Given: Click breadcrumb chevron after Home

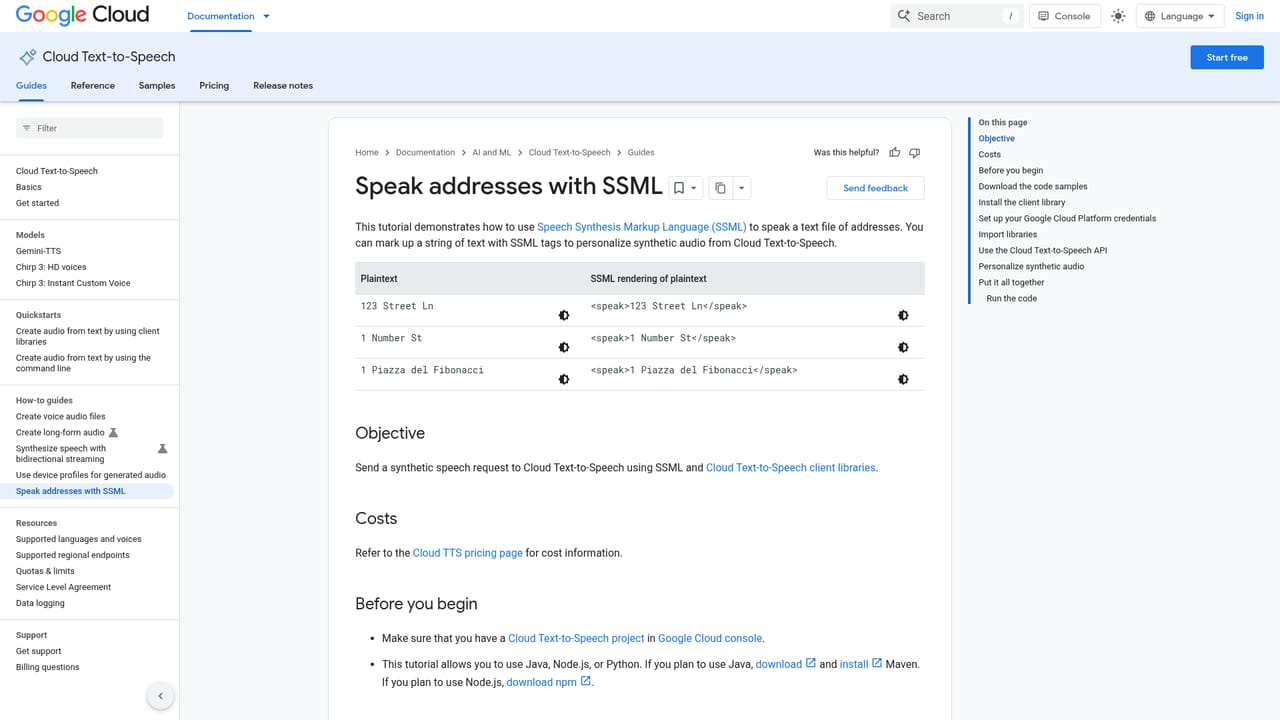Looking at the screenshot, I should point(387,153).
